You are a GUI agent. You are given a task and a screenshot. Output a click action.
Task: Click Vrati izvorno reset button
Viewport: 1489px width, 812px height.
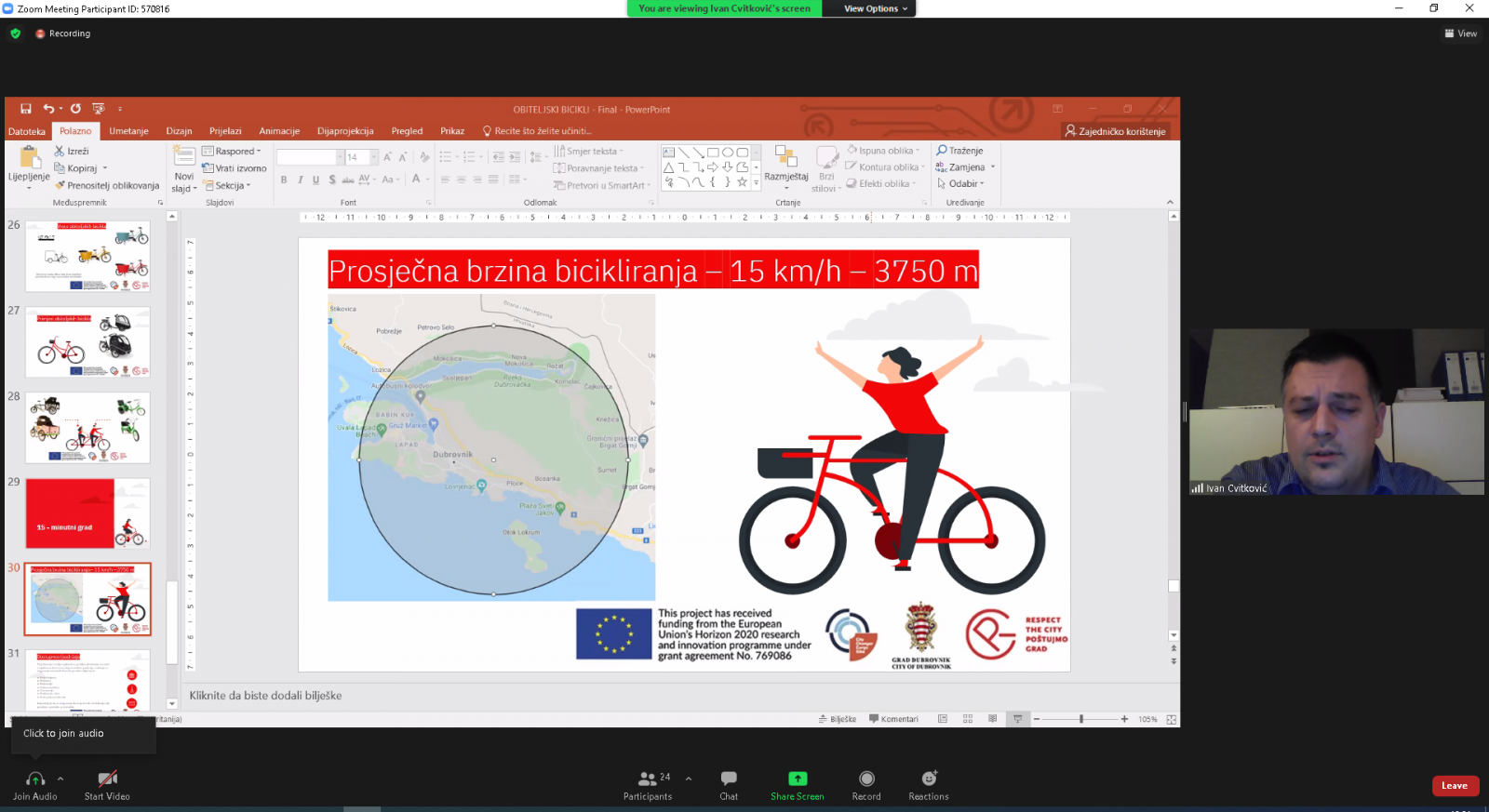[235, 168]
